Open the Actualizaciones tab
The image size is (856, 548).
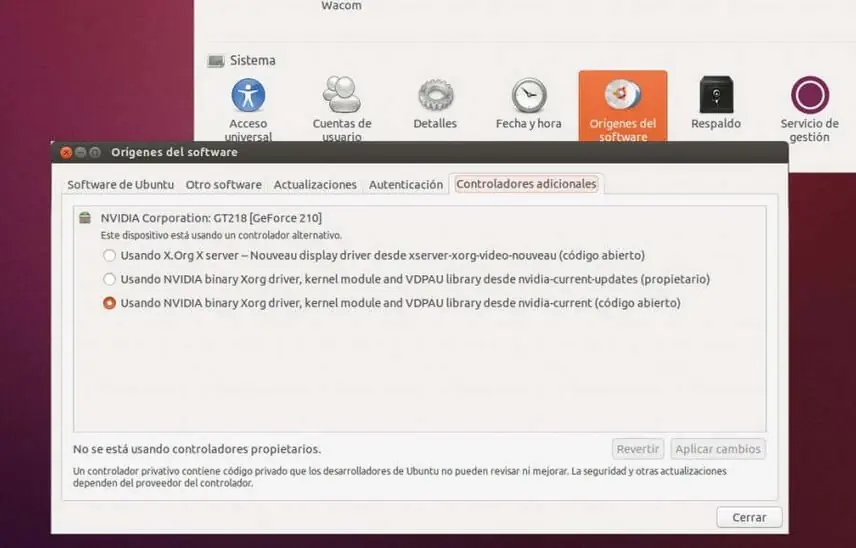coord(315,184)
